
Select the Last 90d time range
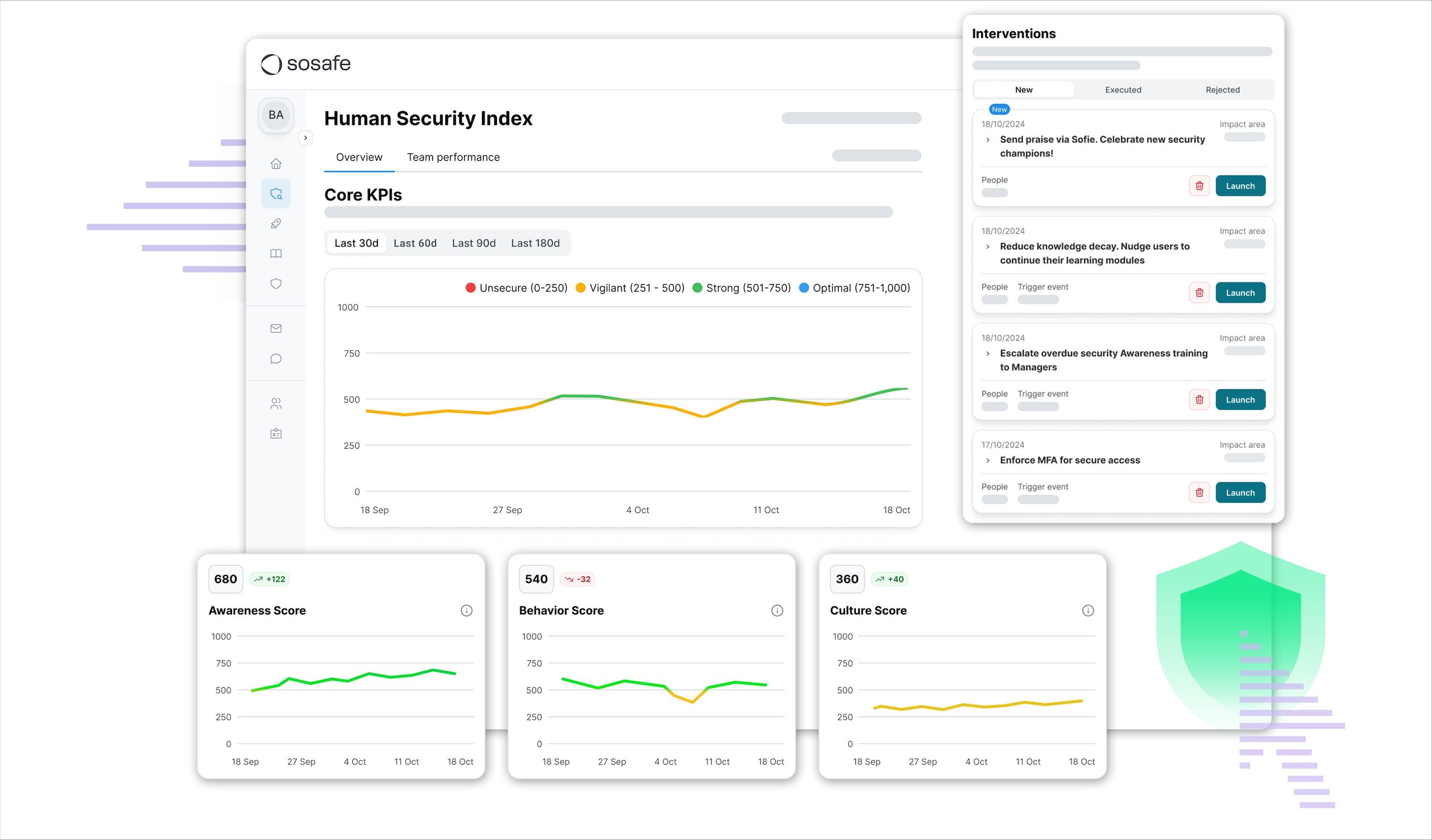pyautogui.click(x=474, y=243)
